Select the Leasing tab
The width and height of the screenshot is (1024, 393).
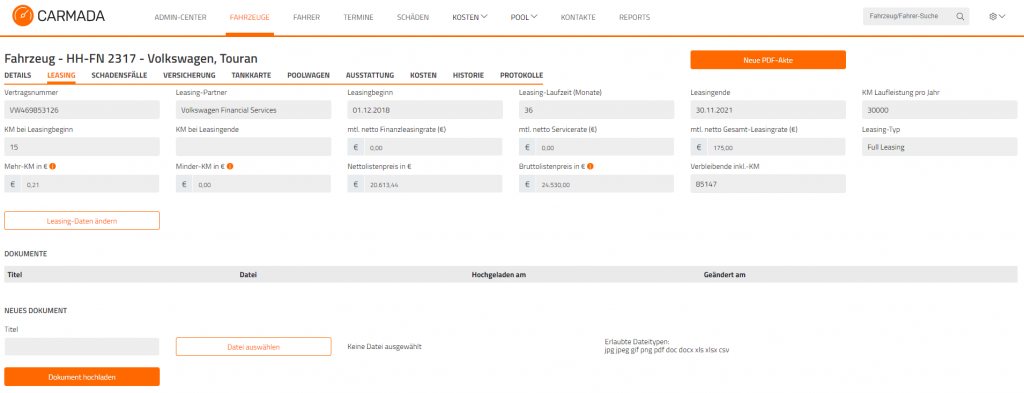point(61,75)
